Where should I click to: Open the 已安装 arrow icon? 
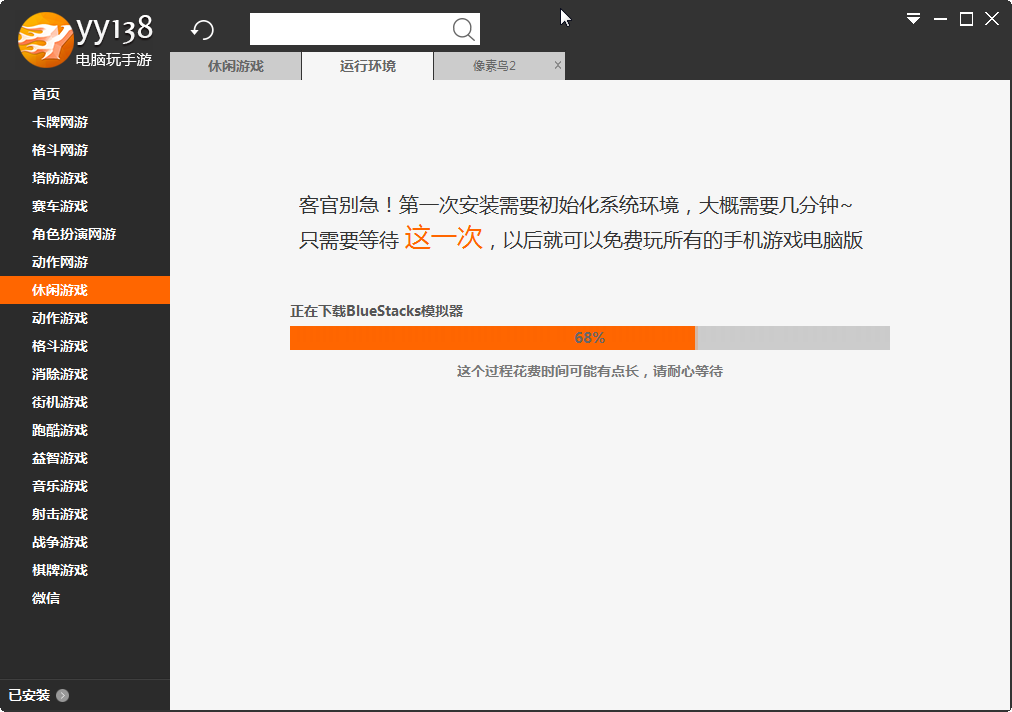click(x=63, y=695)
